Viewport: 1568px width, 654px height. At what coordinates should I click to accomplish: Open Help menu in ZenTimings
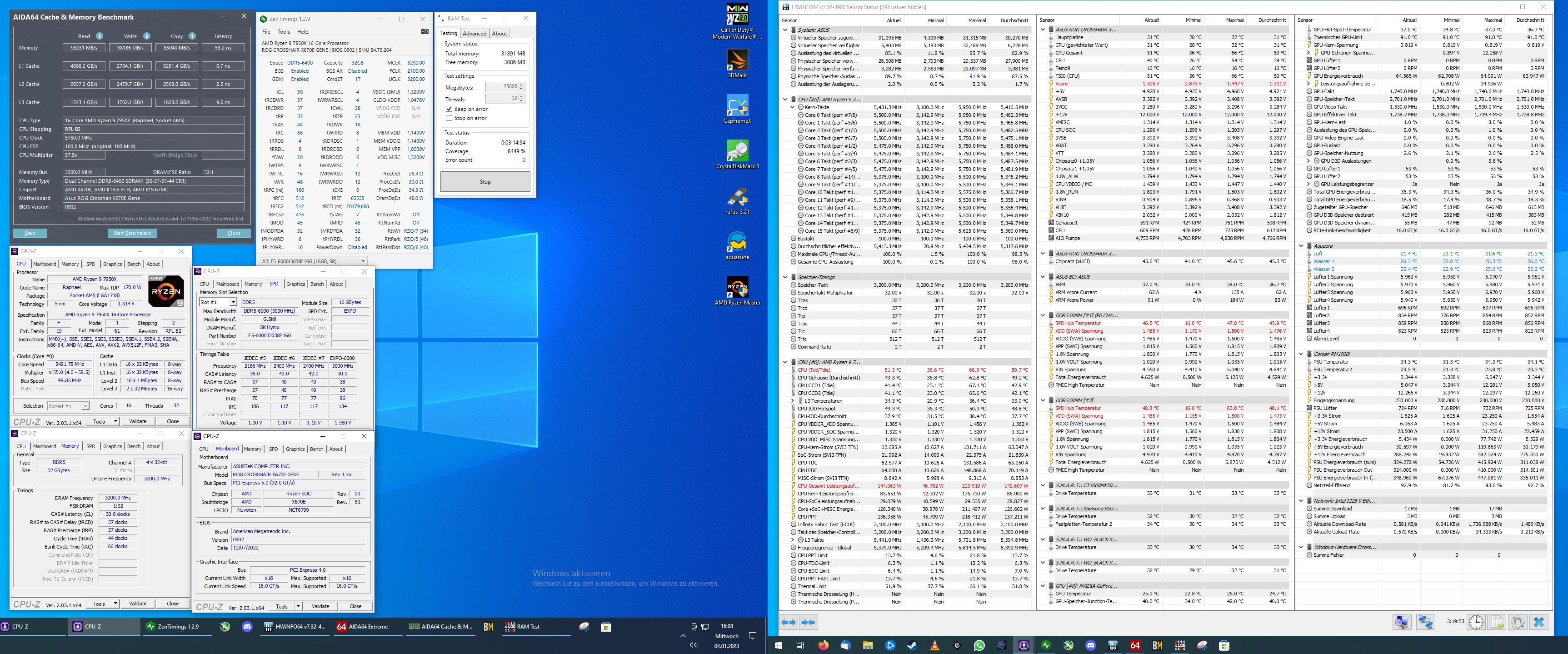[x=303, y=32]
